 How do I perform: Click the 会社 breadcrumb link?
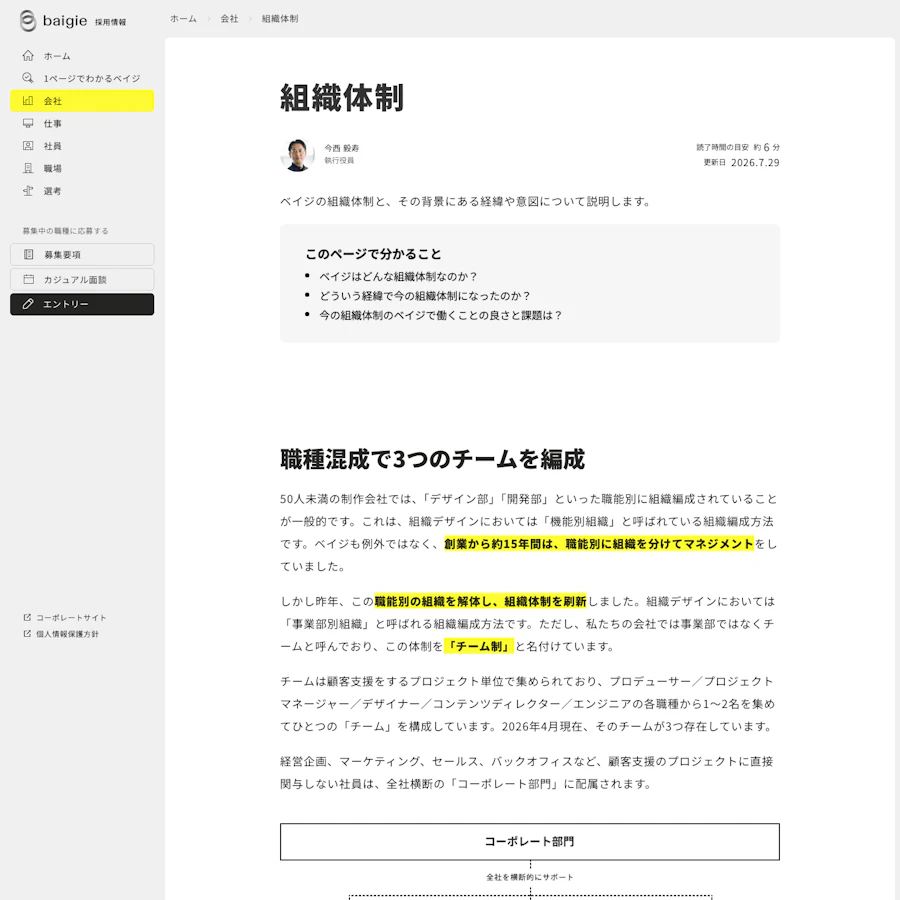[229, 18]
